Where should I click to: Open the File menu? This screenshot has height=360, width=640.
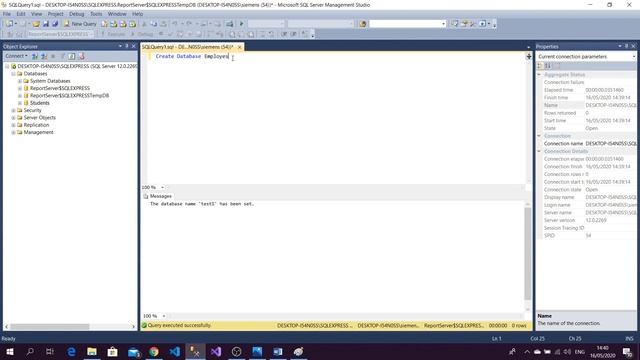[x=7, y=14]
